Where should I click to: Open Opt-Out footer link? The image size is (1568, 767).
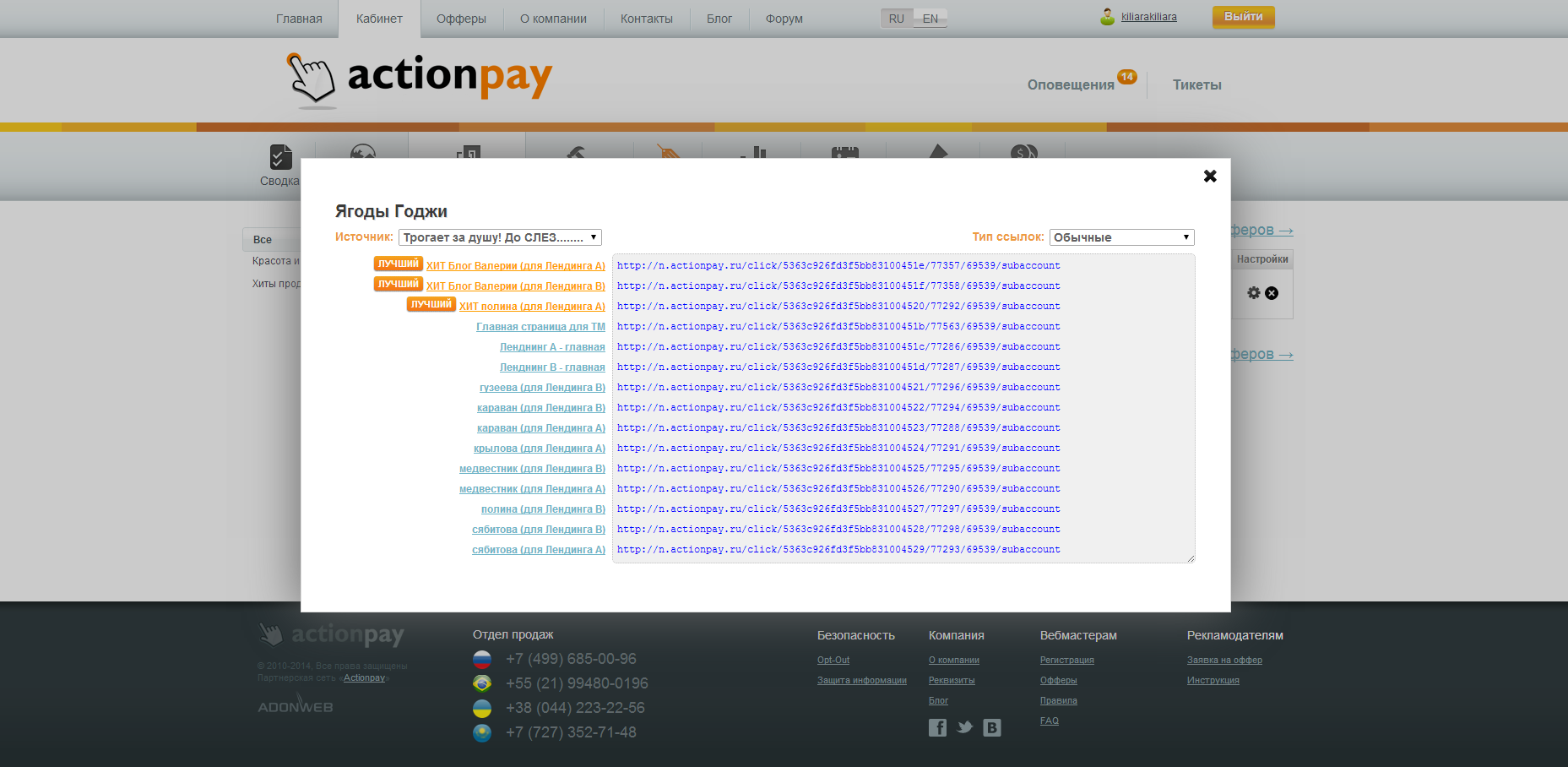tap(833, 661)
